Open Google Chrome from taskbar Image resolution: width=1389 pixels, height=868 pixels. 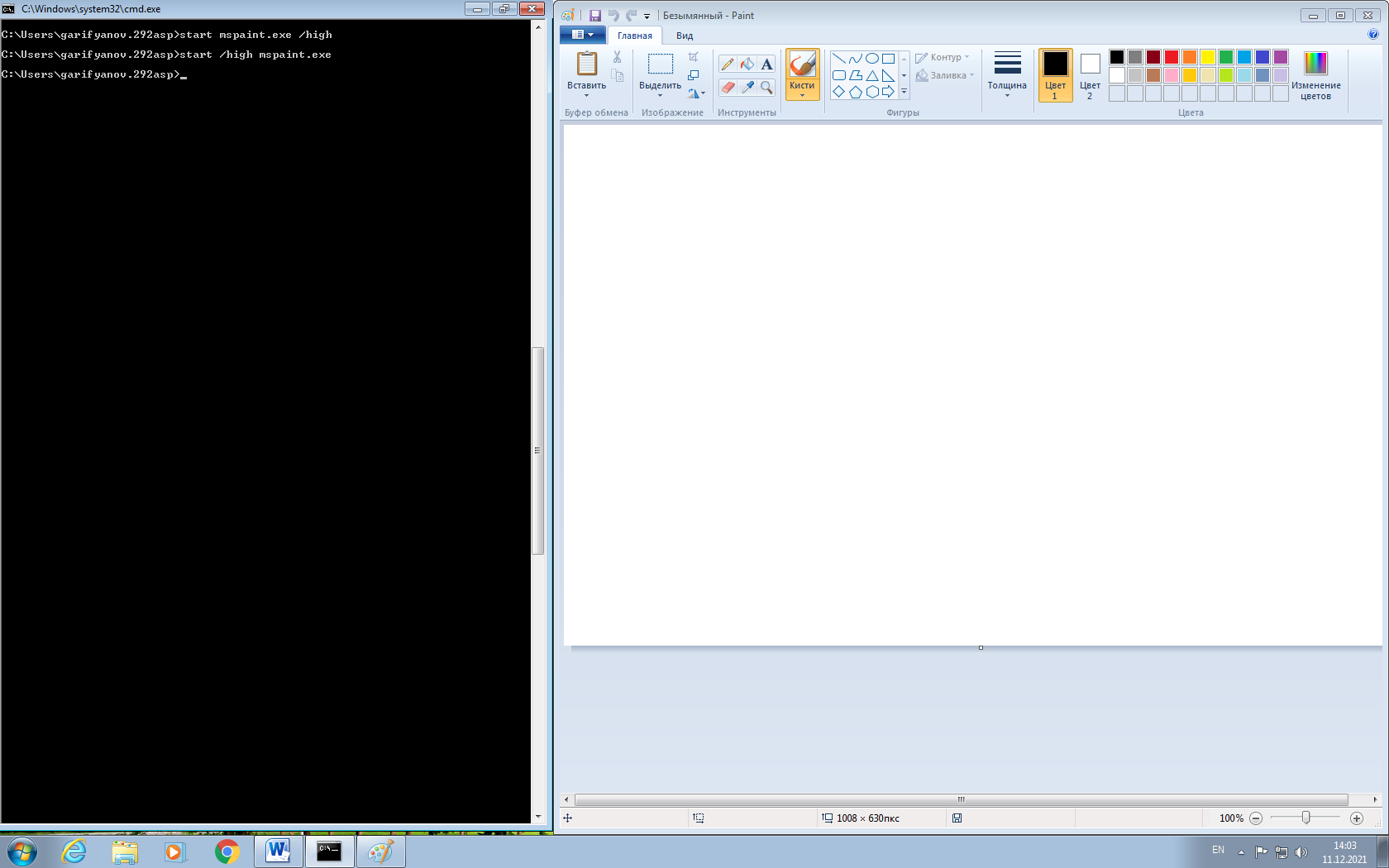(x=227, y=851)
